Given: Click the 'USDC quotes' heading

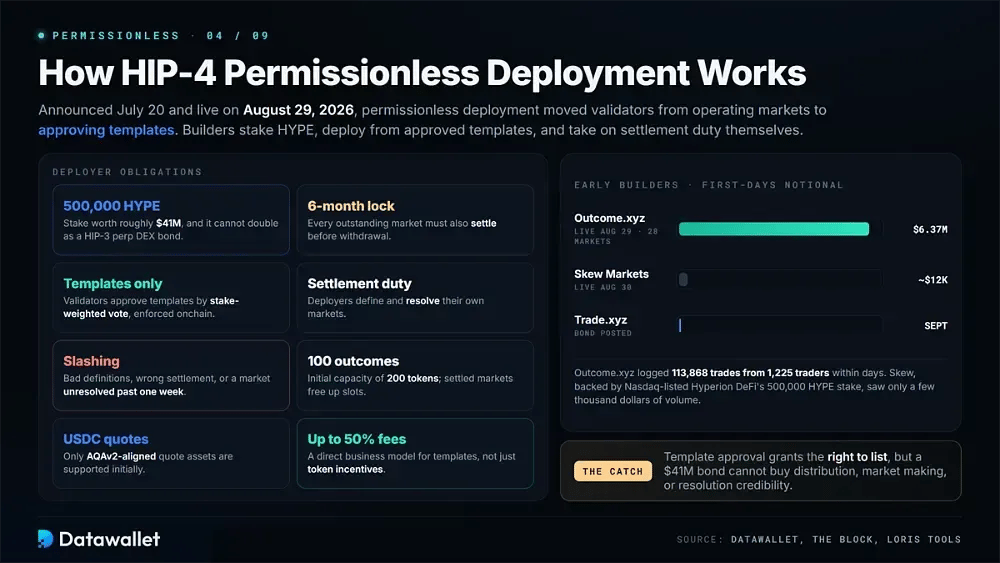Looking at the screenshot, I should coord(106,439).
